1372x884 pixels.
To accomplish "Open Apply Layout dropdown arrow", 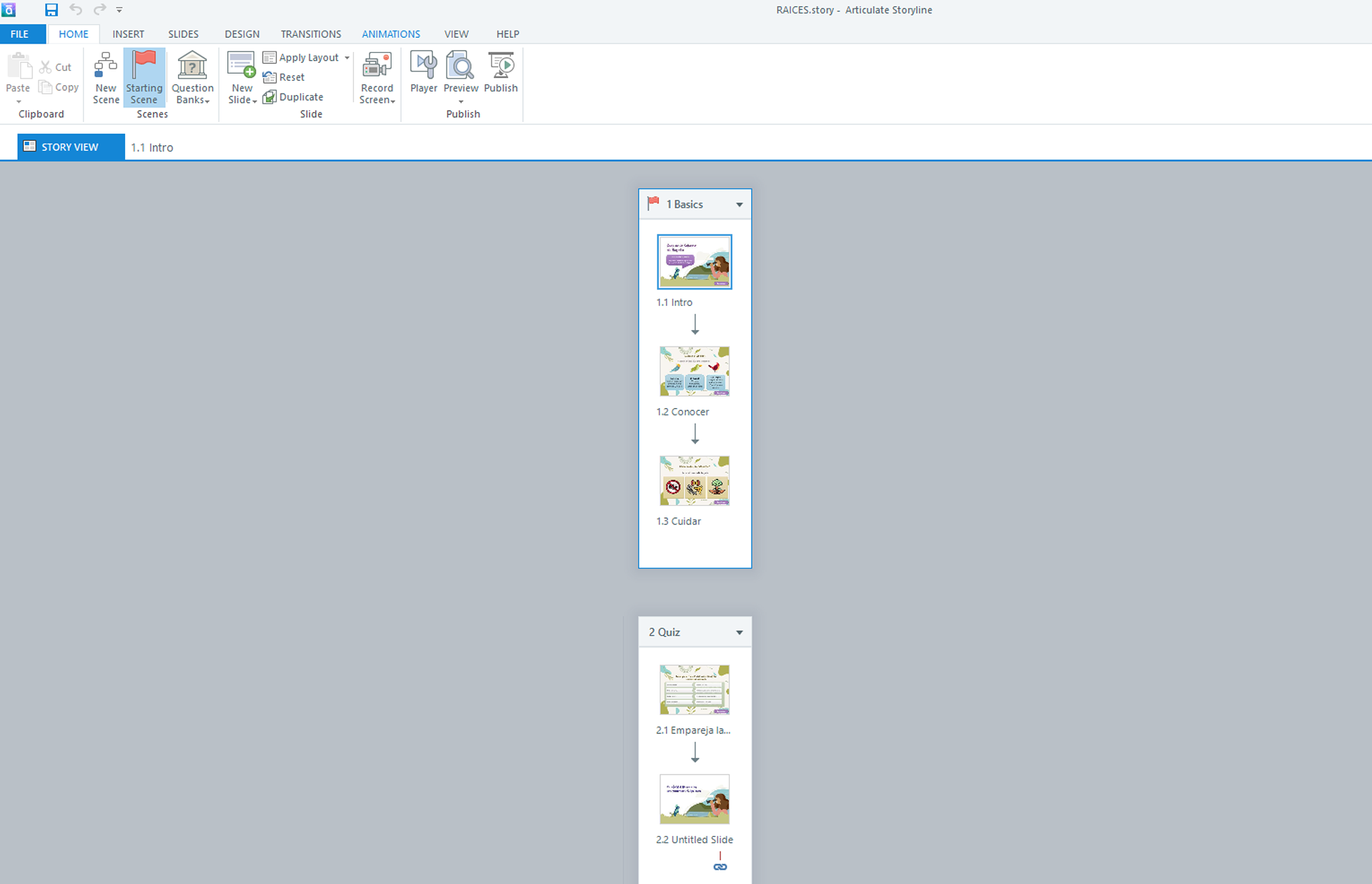I will click(347, 58).
